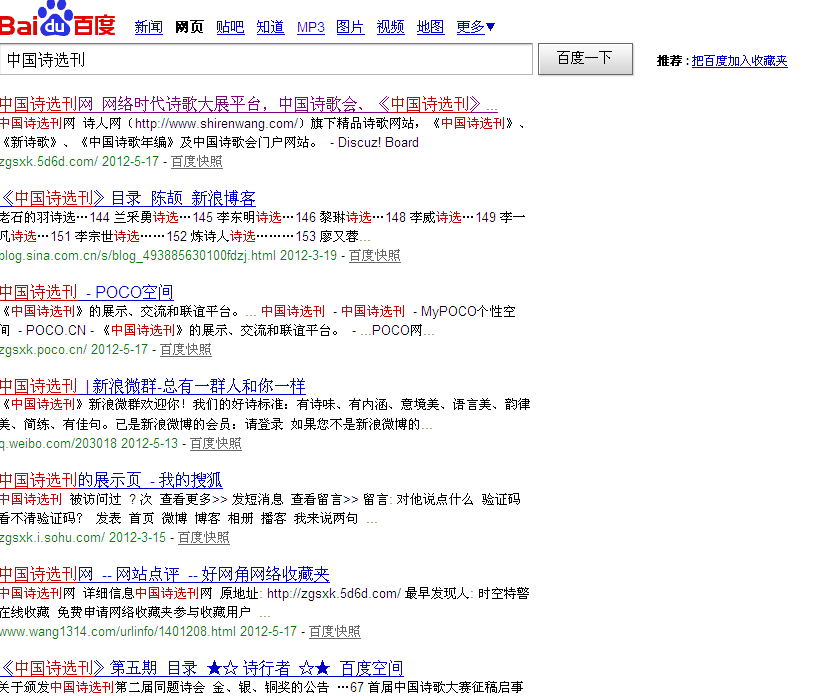Click snippet text 老石的羽诗选…144 兰采勇诗选
831x696 pixels.
89,217
